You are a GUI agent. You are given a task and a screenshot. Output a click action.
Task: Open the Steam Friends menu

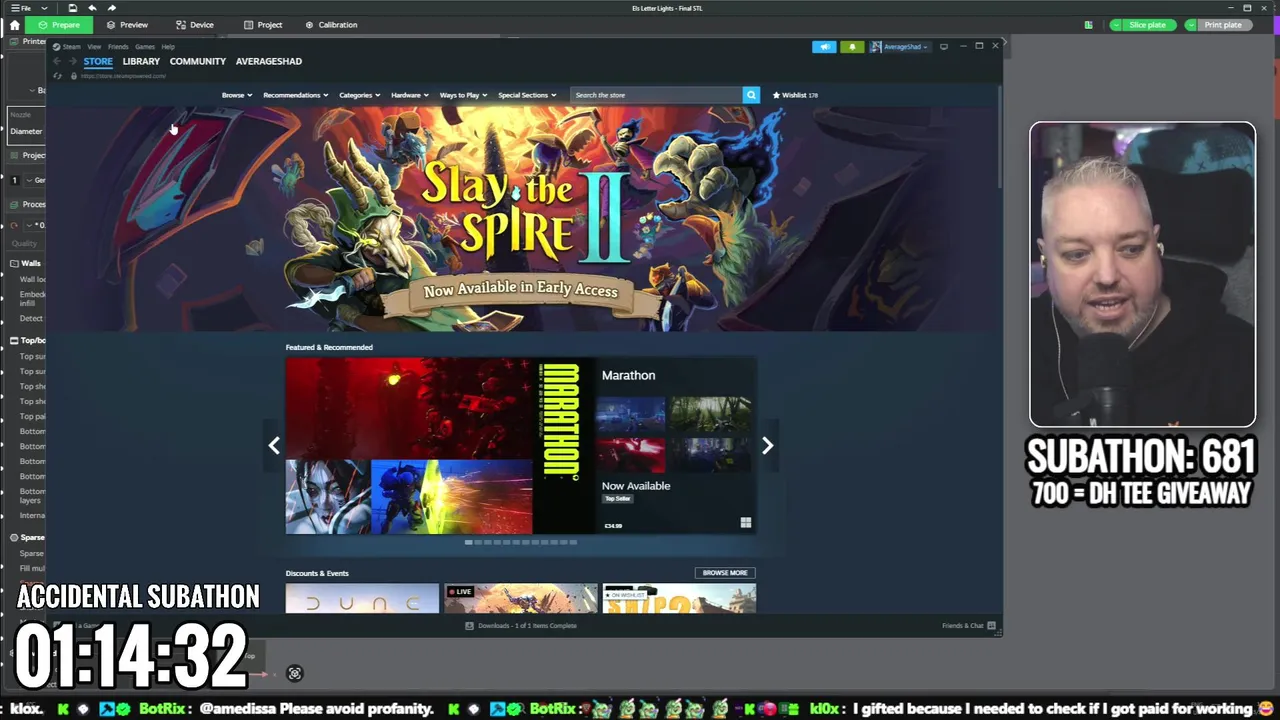(x=118, y=47)
